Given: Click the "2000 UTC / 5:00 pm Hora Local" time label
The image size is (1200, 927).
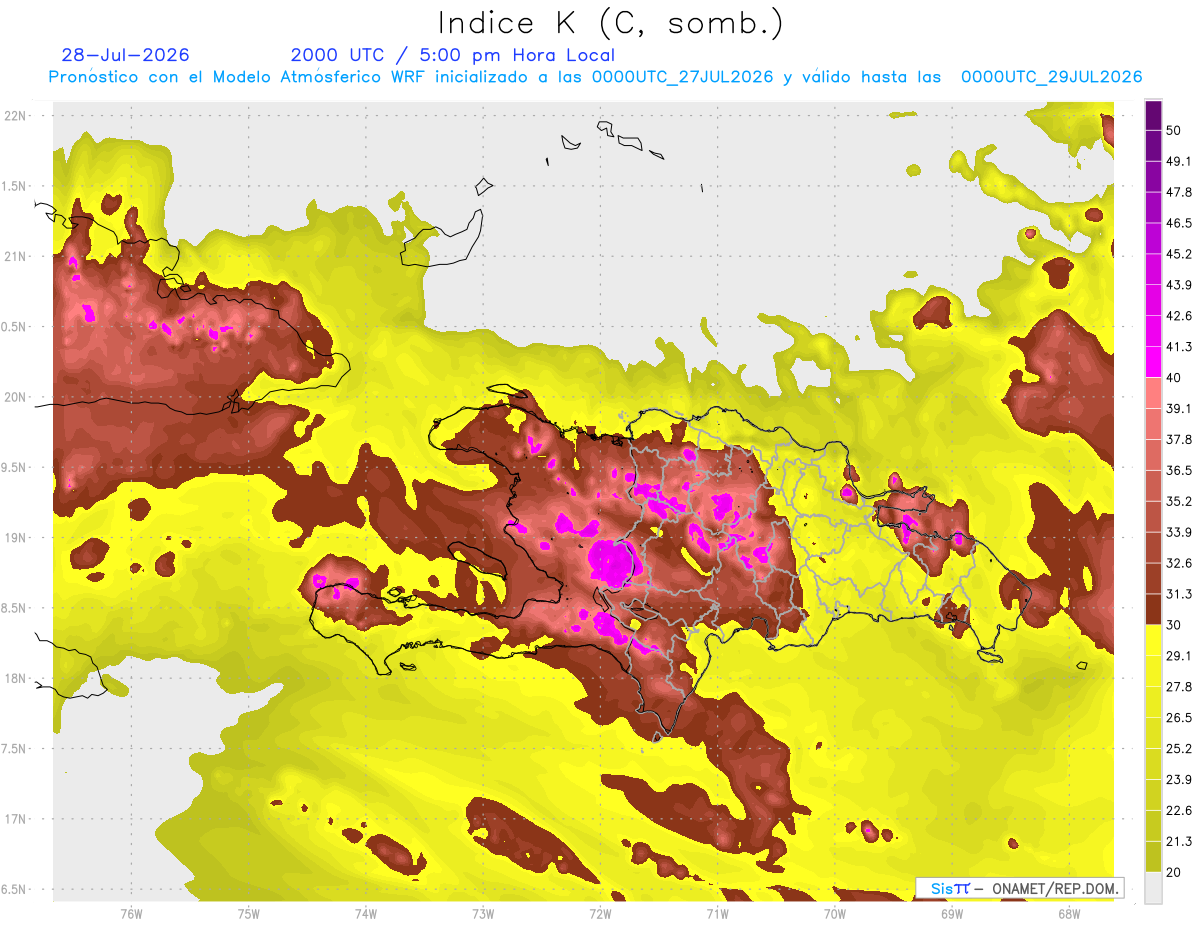Looking at the screenshot, I should point(453,55).
